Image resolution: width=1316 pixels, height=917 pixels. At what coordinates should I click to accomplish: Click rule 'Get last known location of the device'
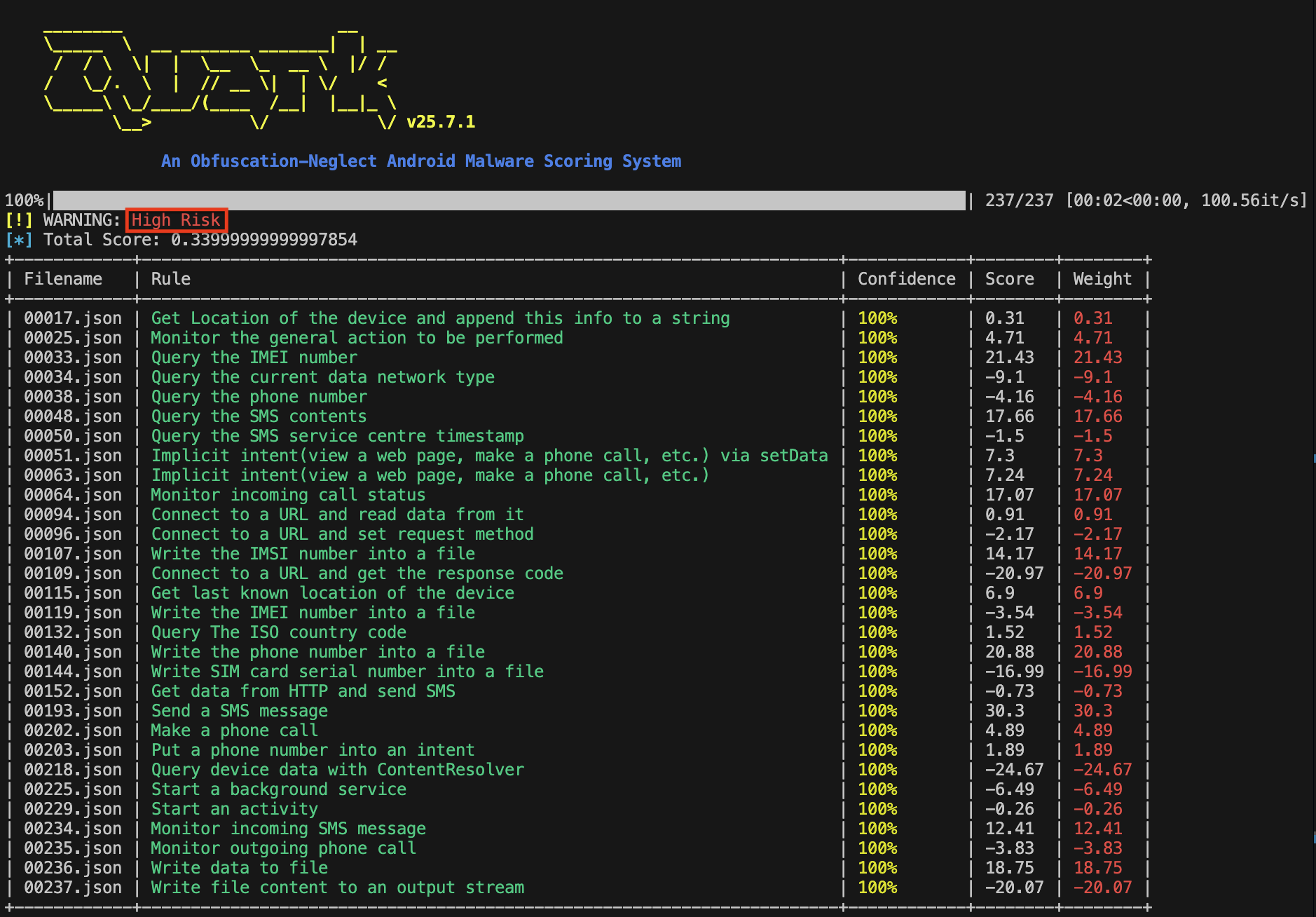(x=333, y=593)
